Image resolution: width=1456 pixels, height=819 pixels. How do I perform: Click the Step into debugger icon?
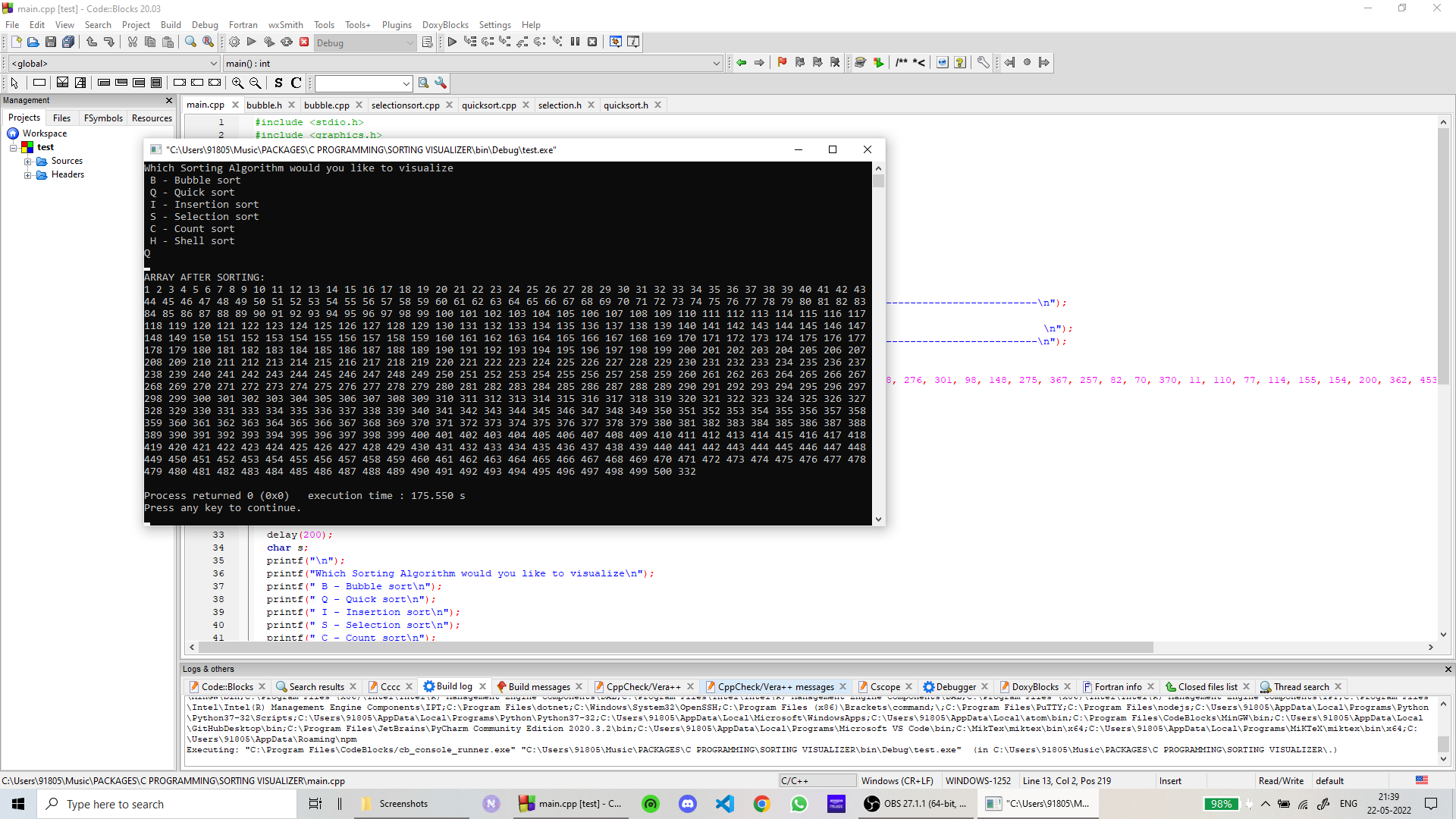(504, 42)
